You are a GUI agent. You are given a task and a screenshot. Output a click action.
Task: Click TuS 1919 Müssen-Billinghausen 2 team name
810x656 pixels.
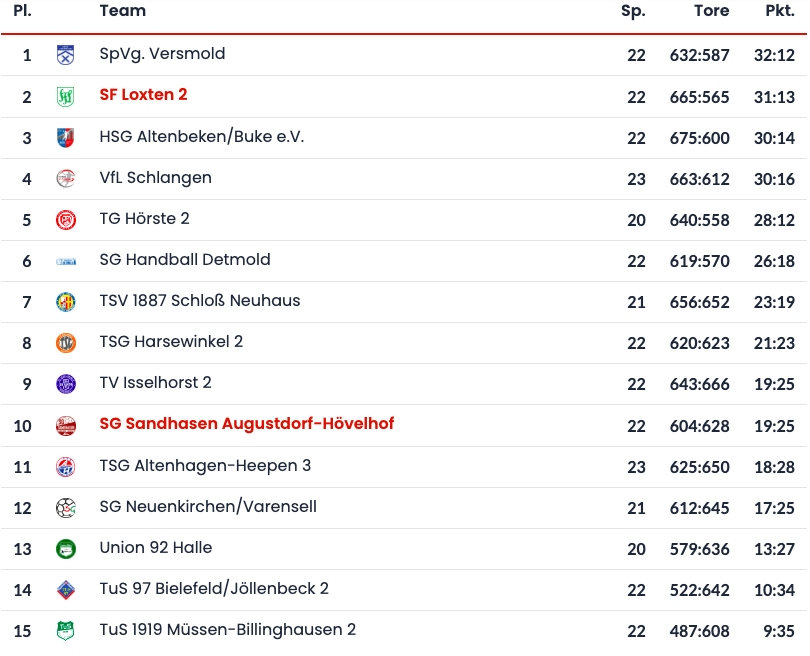227,630
